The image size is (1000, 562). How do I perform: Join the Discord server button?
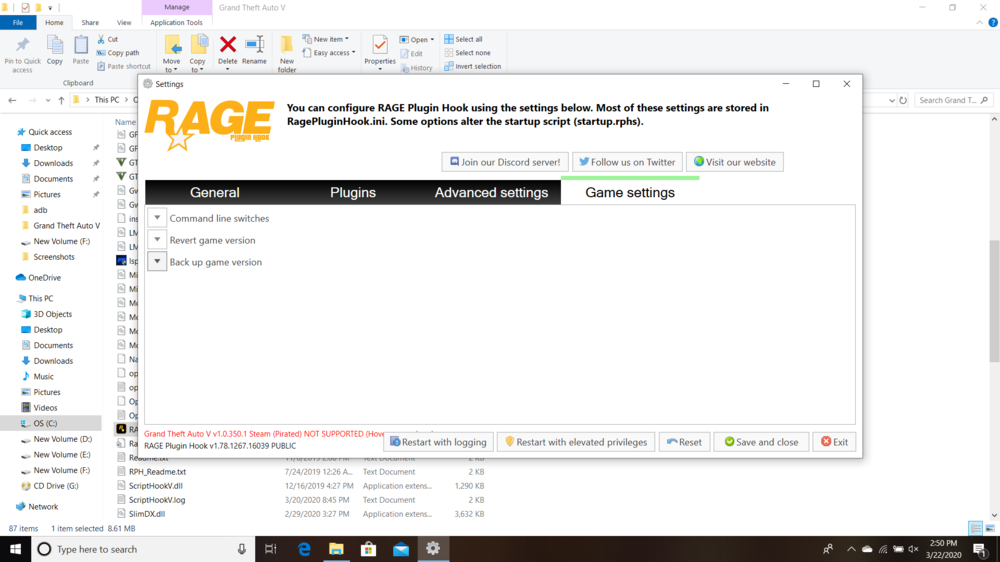tap(504, 162)
